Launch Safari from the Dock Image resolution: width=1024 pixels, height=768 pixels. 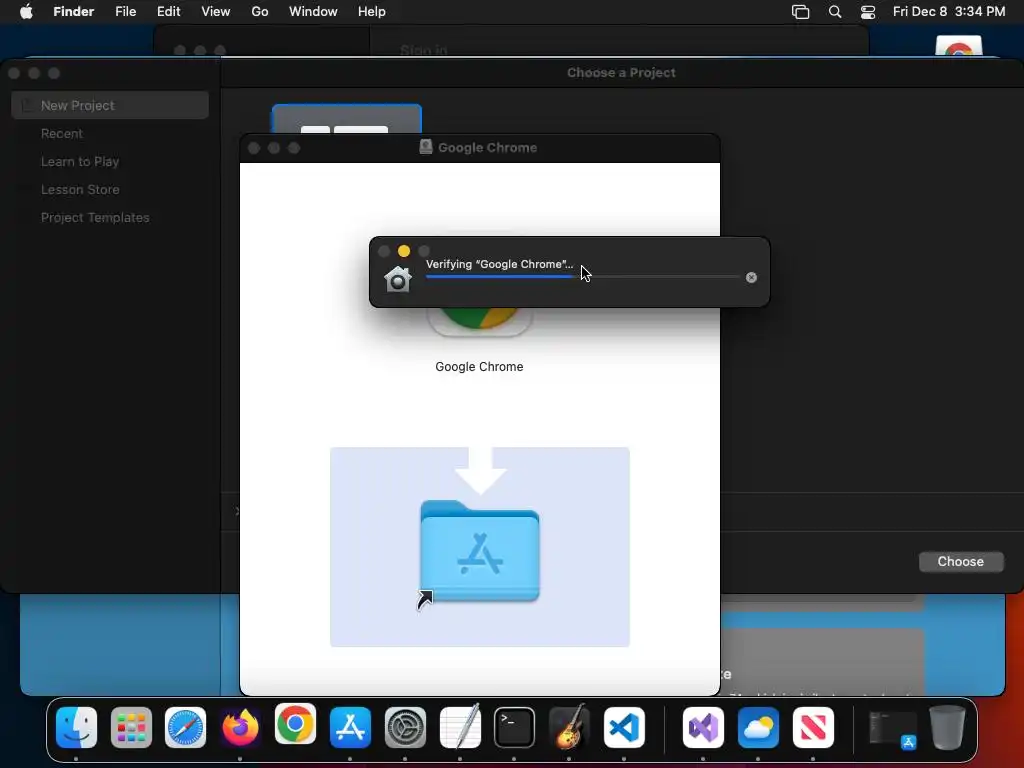185,727
